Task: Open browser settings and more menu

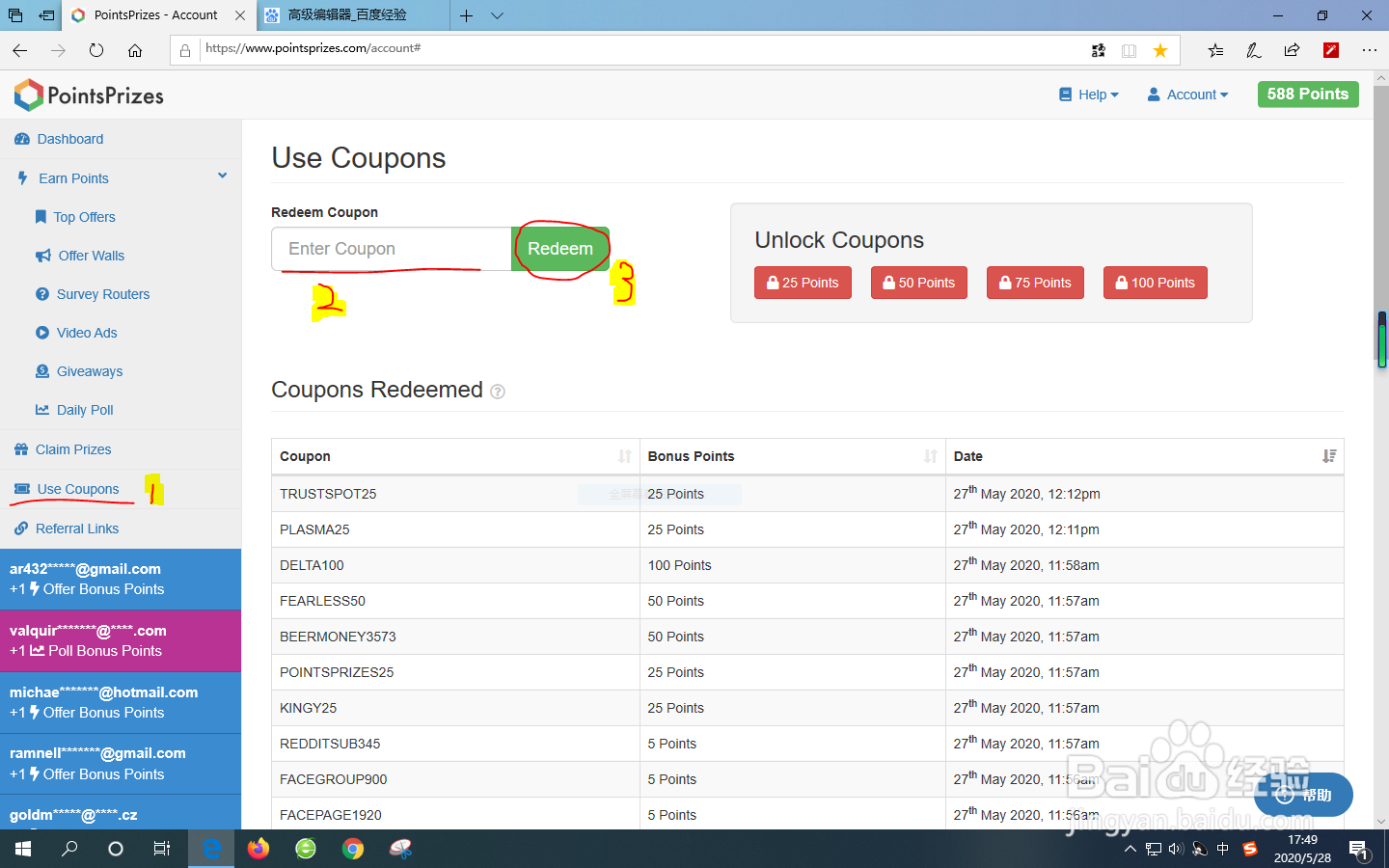Action: [x=1369, y=50]
